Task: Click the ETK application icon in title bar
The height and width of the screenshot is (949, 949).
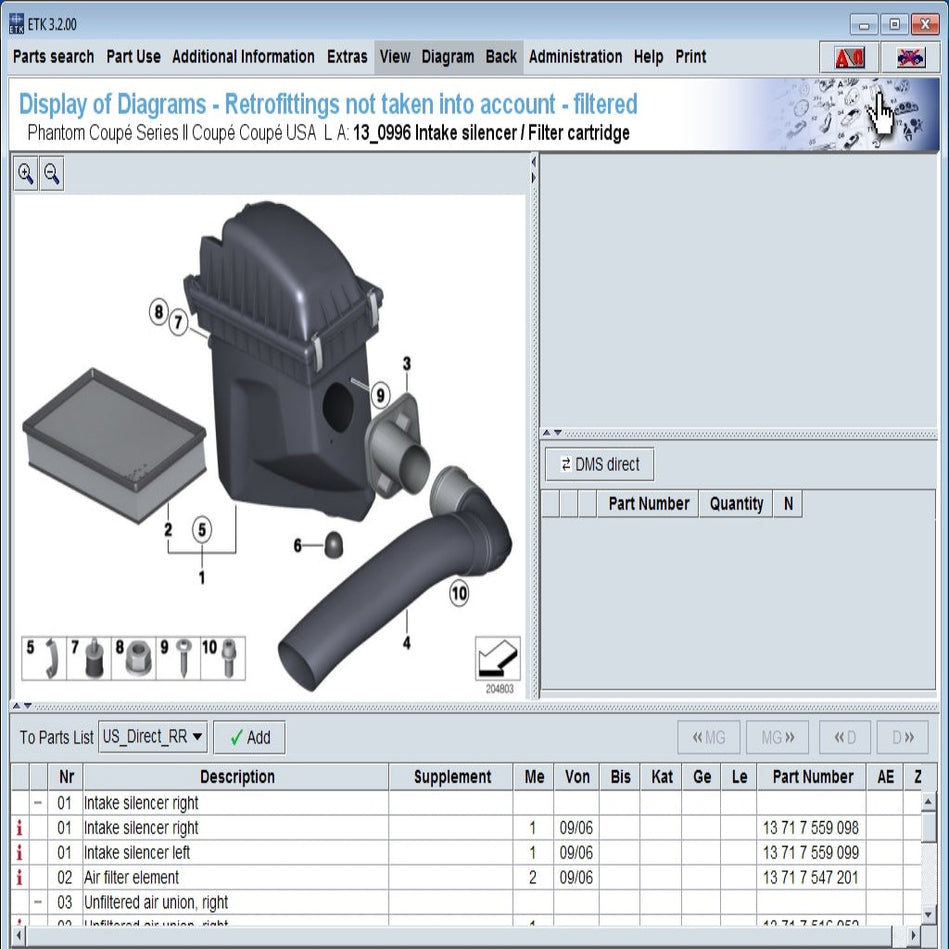Action: 16,24
